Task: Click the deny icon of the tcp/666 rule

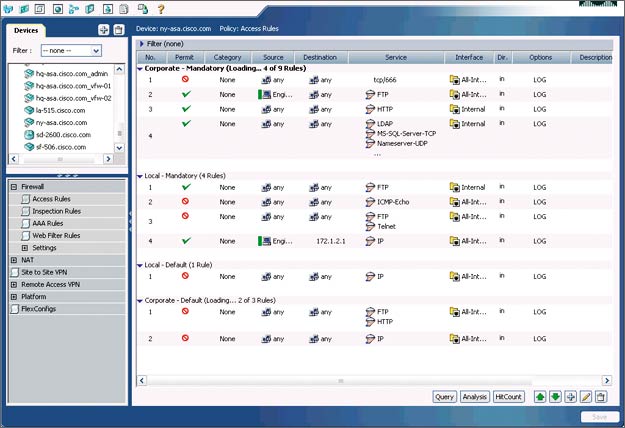Action: (185, 79)
